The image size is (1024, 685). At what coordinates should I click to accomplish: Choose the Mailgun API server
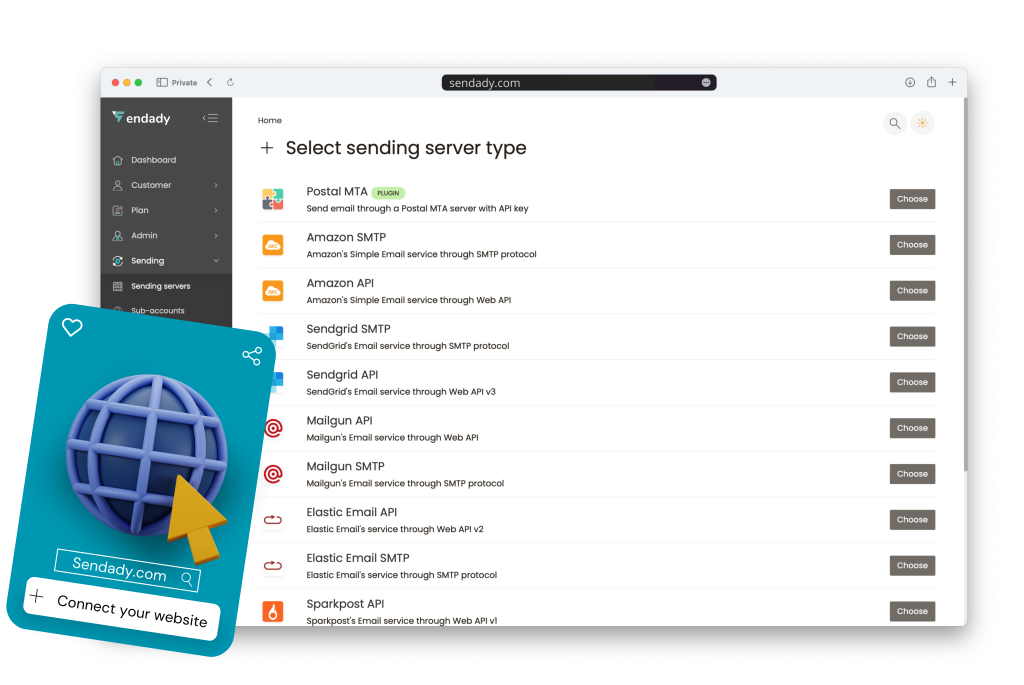pos(912,428)
